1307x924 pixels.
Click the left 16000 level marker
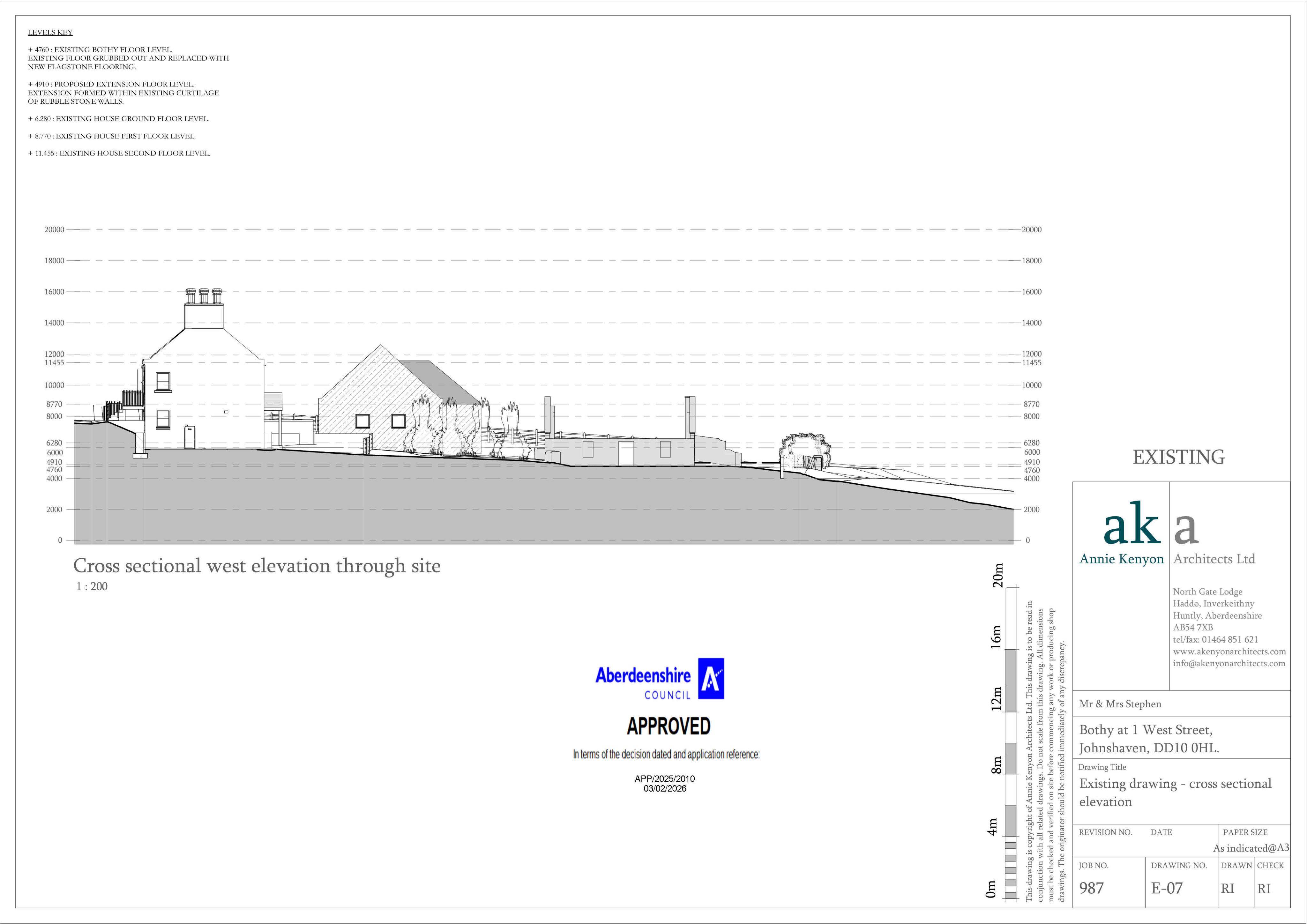tap(55, 292)
